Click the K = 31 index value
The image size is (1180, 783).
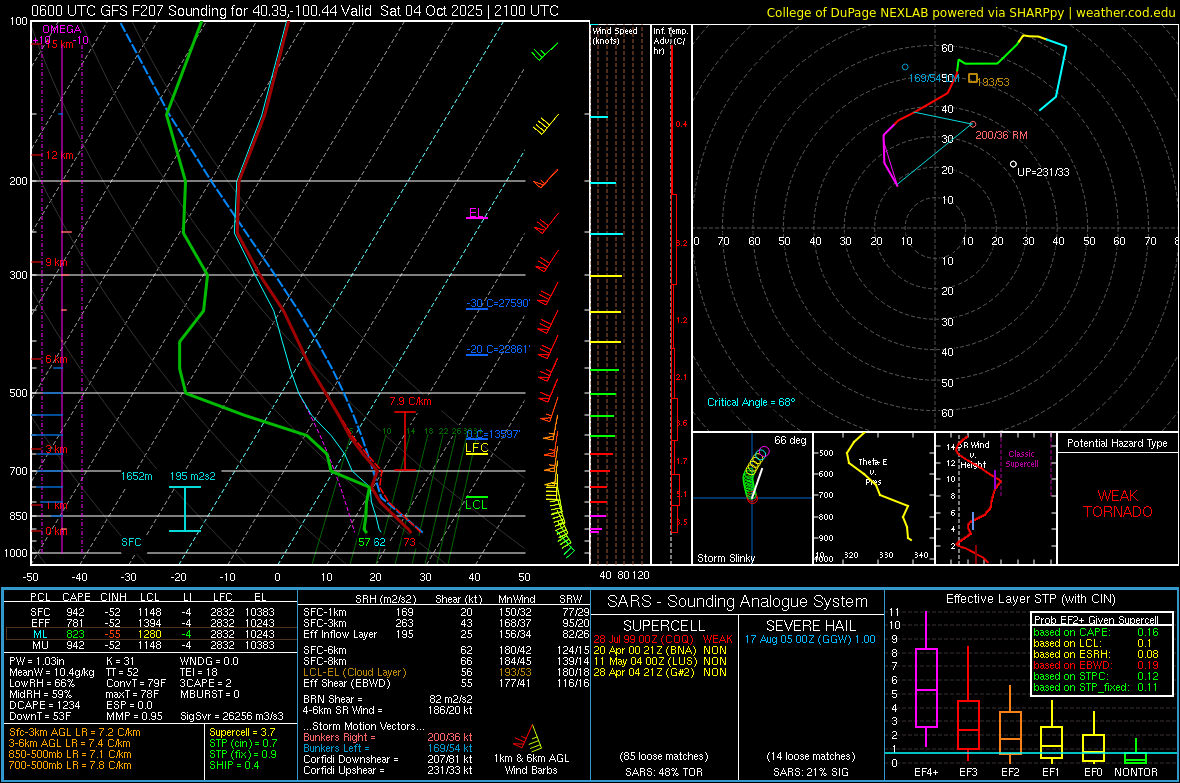tap(120, 661)
